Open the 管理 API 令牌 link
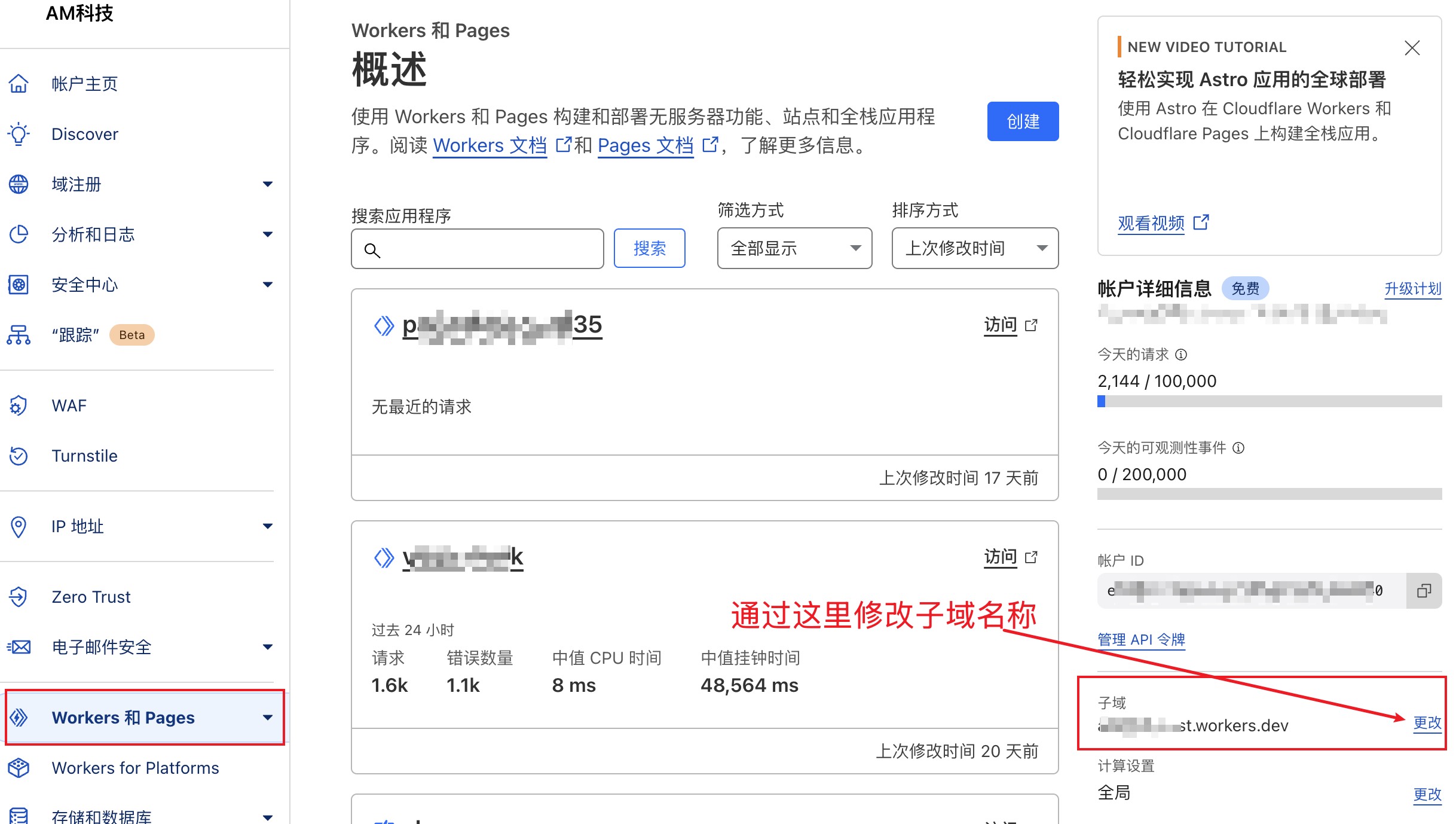The width and height of the screenshot is (1456, 824). pyautogui.click(x=1140, y=640)
